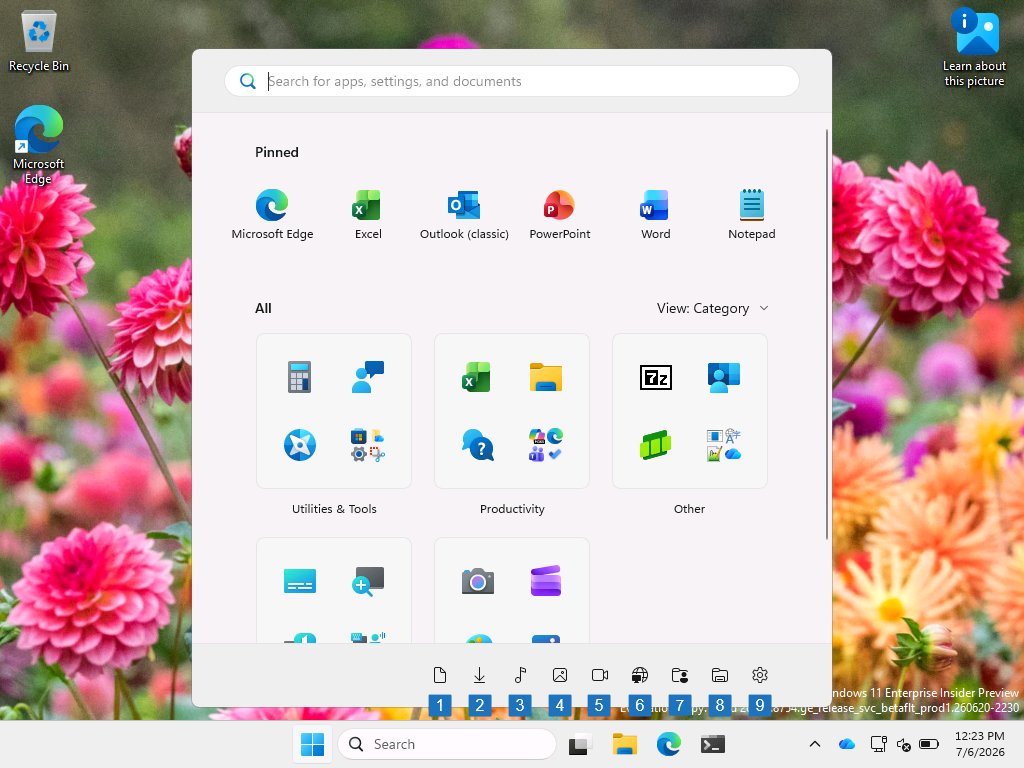Click the All section heading
The image size is (1024, 768).
(263, 308)
